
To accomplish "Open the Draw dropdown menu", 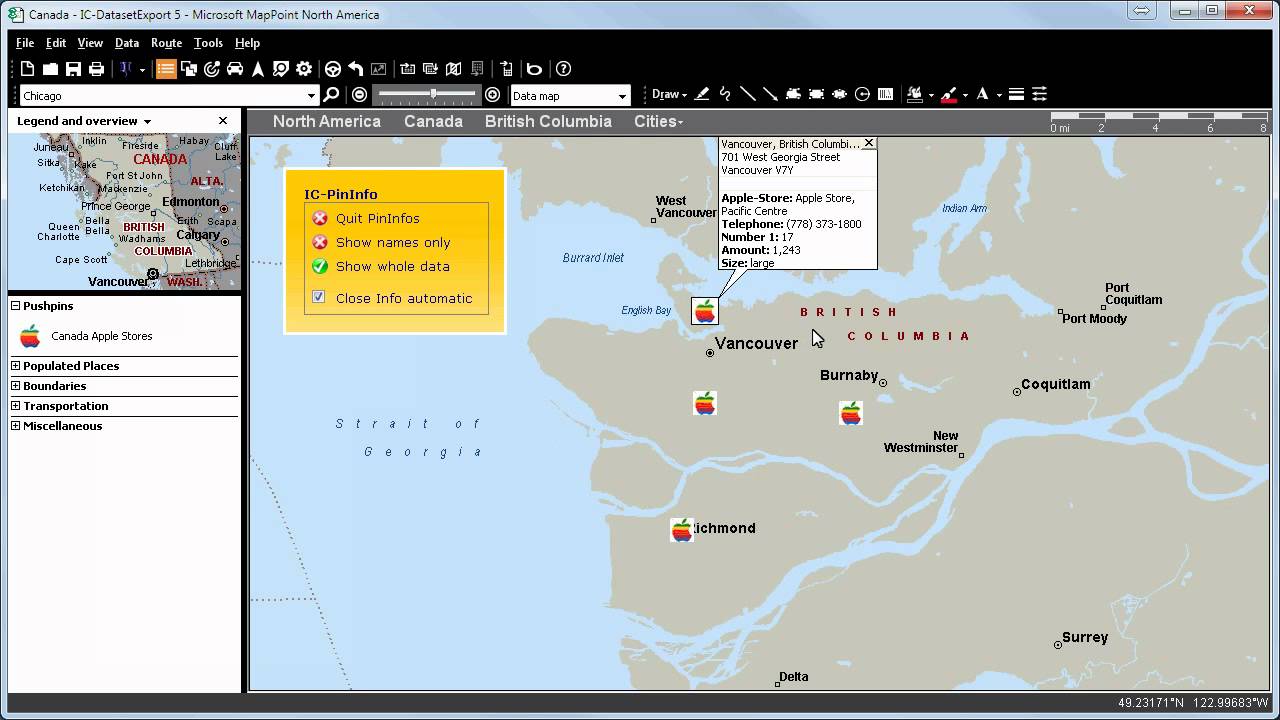I will pos(669,95).
